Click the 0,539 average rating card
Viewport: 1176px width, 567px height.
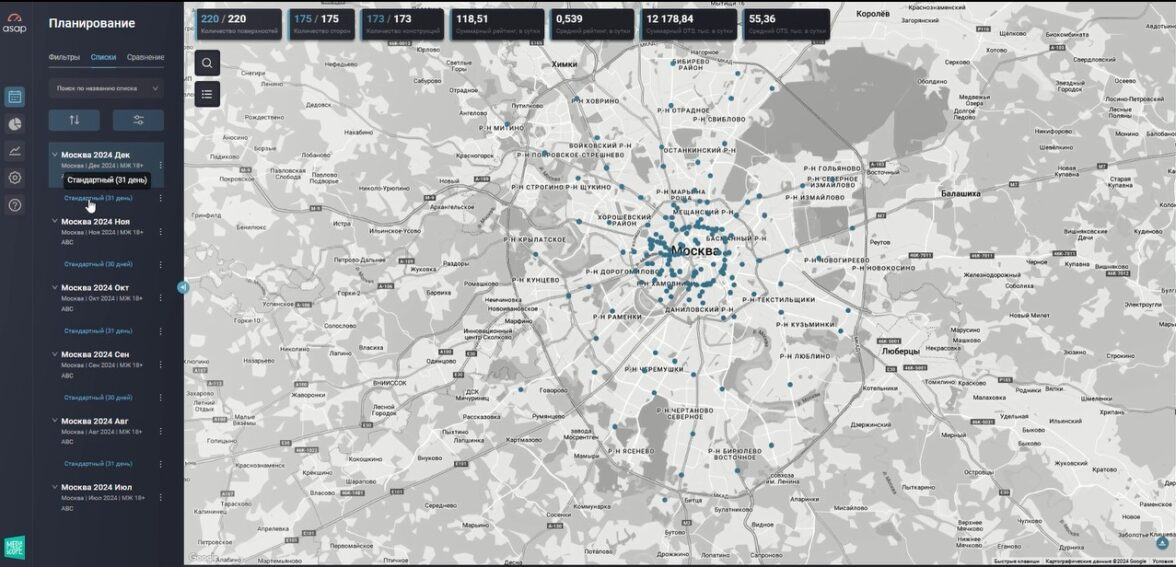[592, 24]
